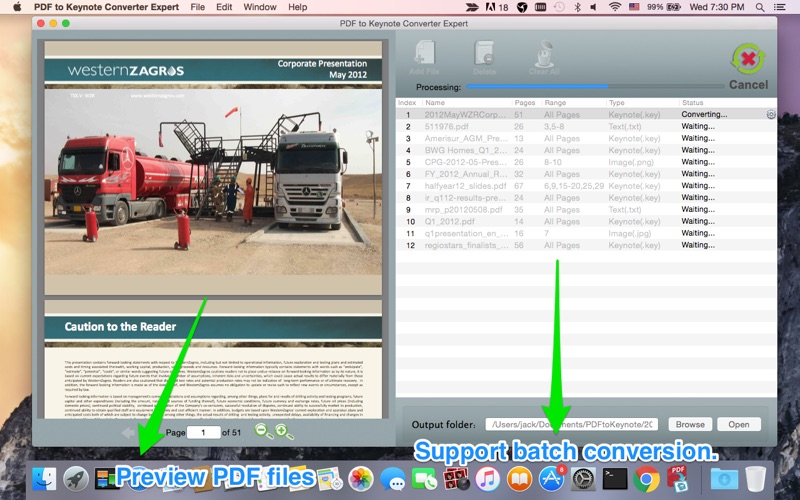Open FaceTime app in the Dock
The width and height of the screenshot is (800, 500).
(424, 479)
